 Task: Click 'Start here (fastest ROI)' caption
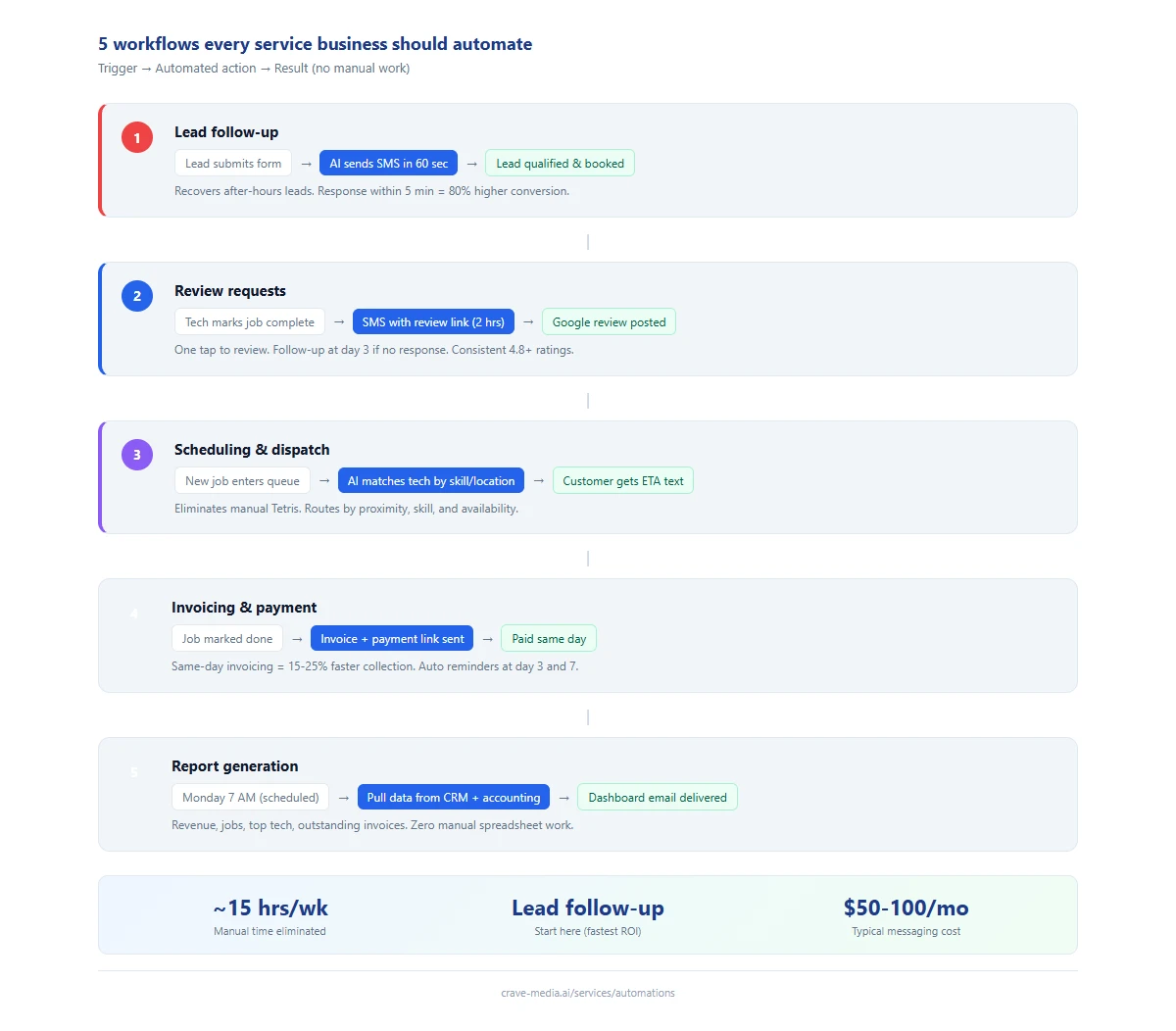[x=588, y=931]
